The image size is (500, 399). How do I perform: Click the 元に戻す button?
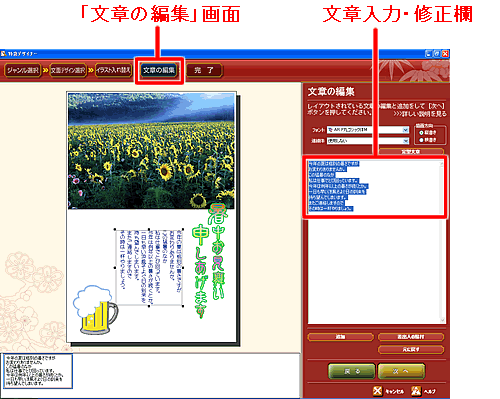point(411,349)
